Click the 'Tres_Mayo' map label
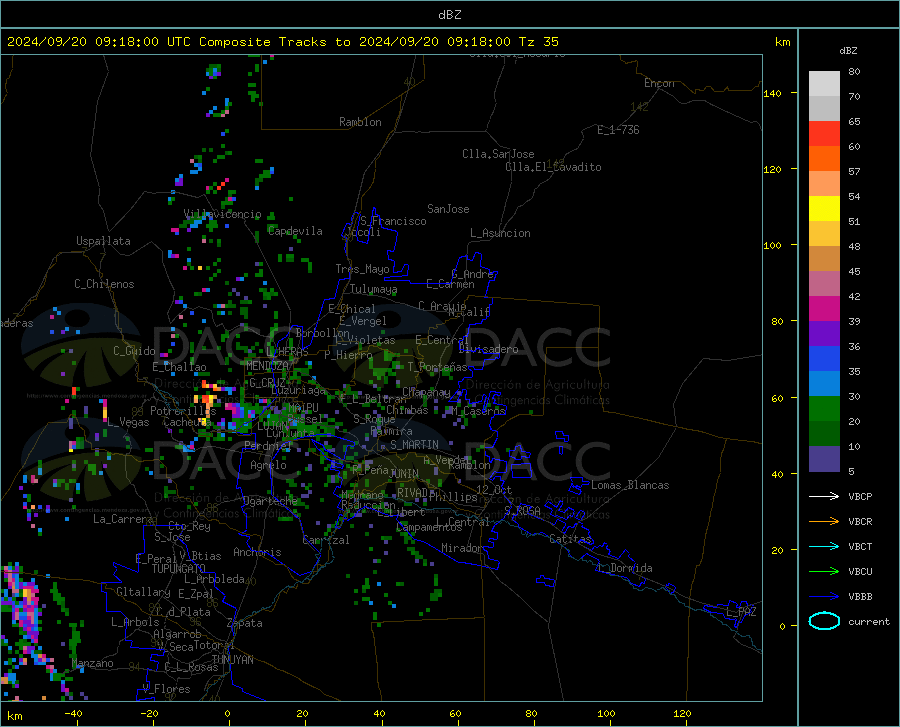Viewport: 900px width, 727px height. (362, 269)
